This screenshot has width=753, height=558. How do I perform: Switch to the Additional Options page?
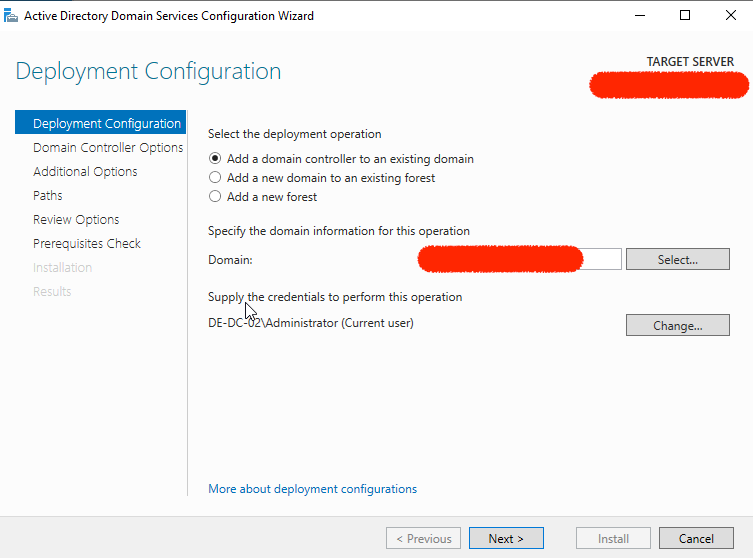85,172
